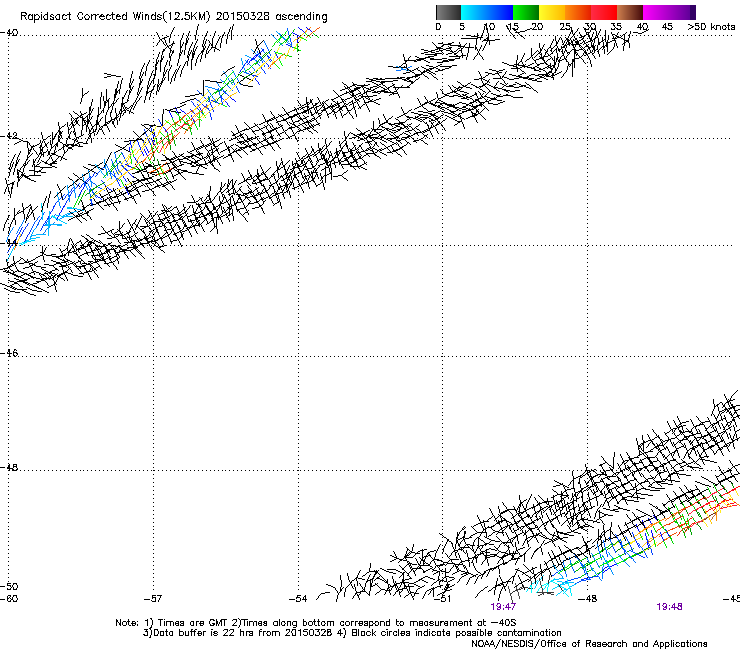This screenshot has height=650, width=740.
Task: Click the gray 0–5 knots color swatch
Action: tap(448, 12)
